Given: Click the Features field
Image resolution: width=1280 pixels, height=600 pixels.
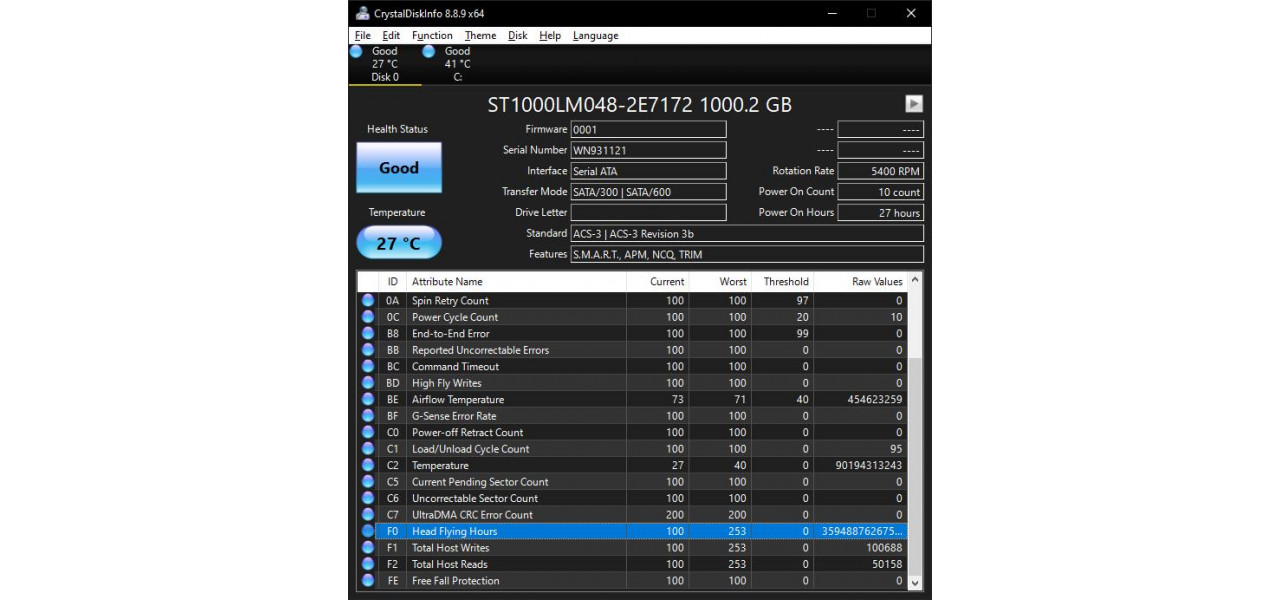Looking at the screenshot, I should (x=747, y=254).
